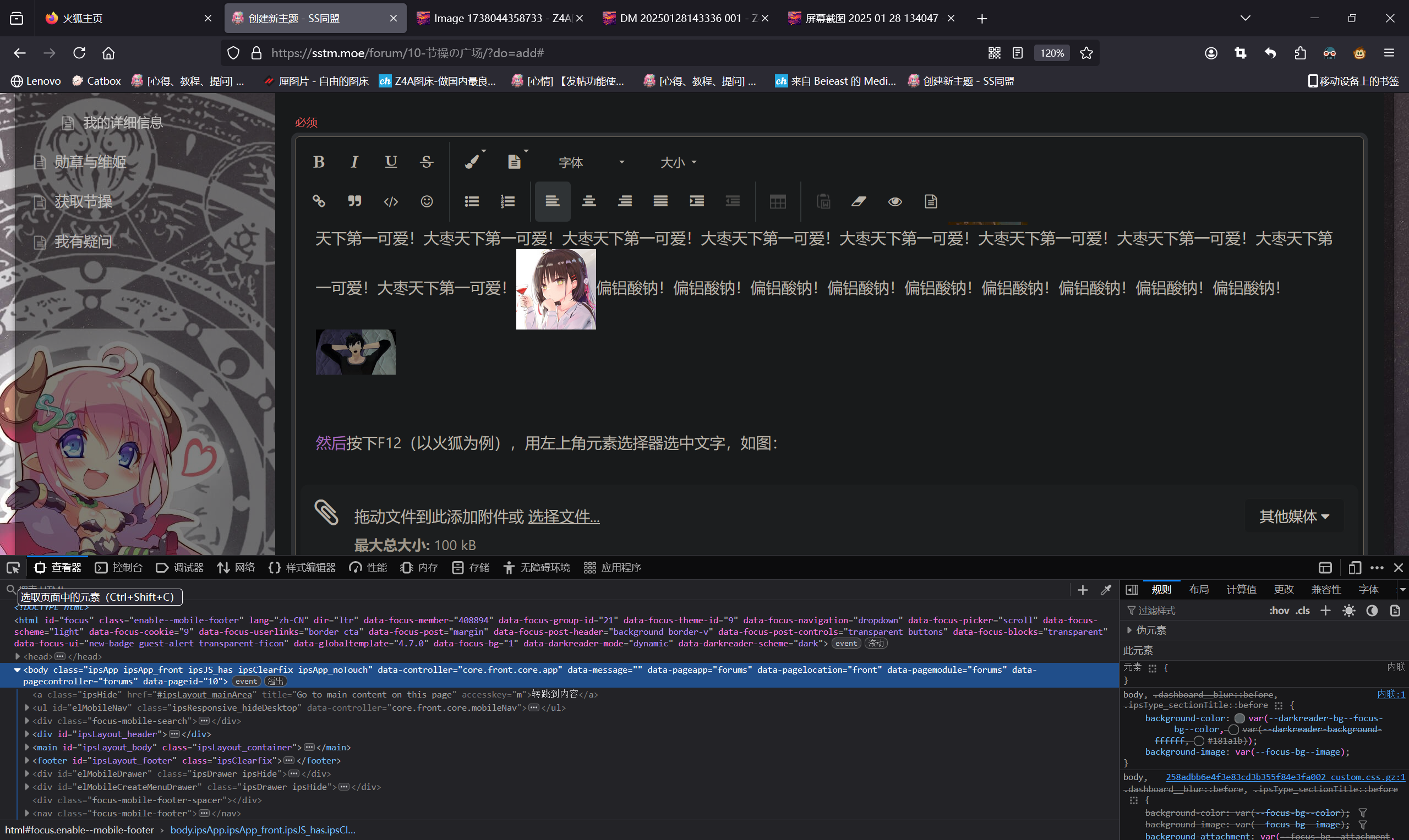Expand the 伪元素 section
Viewport: 1409px width, 840px height.
coord(1130,630)
